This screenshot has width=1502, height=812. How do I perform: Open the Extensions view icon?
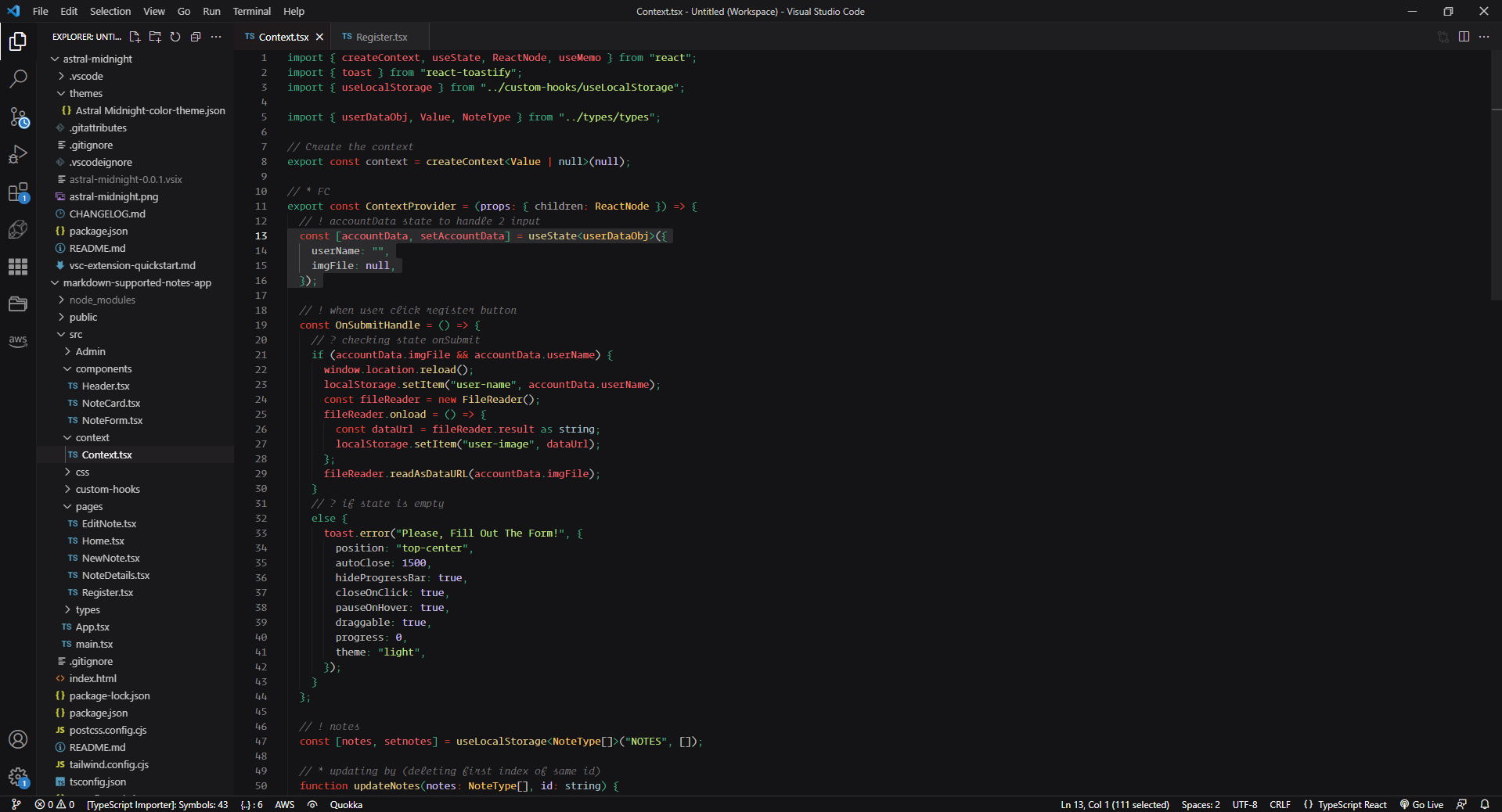tap(18, 192)
